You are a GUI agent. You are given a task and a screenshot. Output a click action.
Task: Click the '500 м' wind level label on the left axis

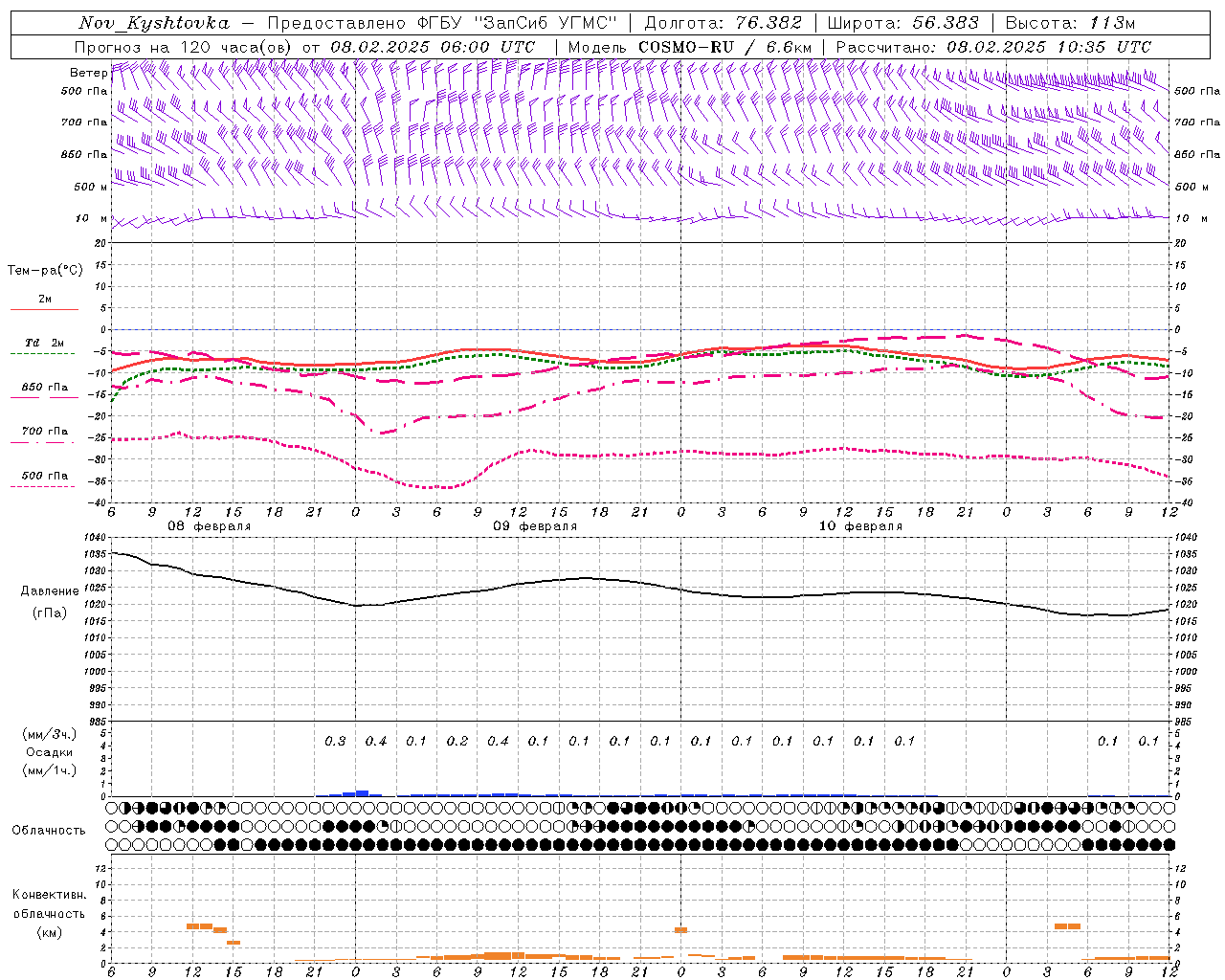91,187
